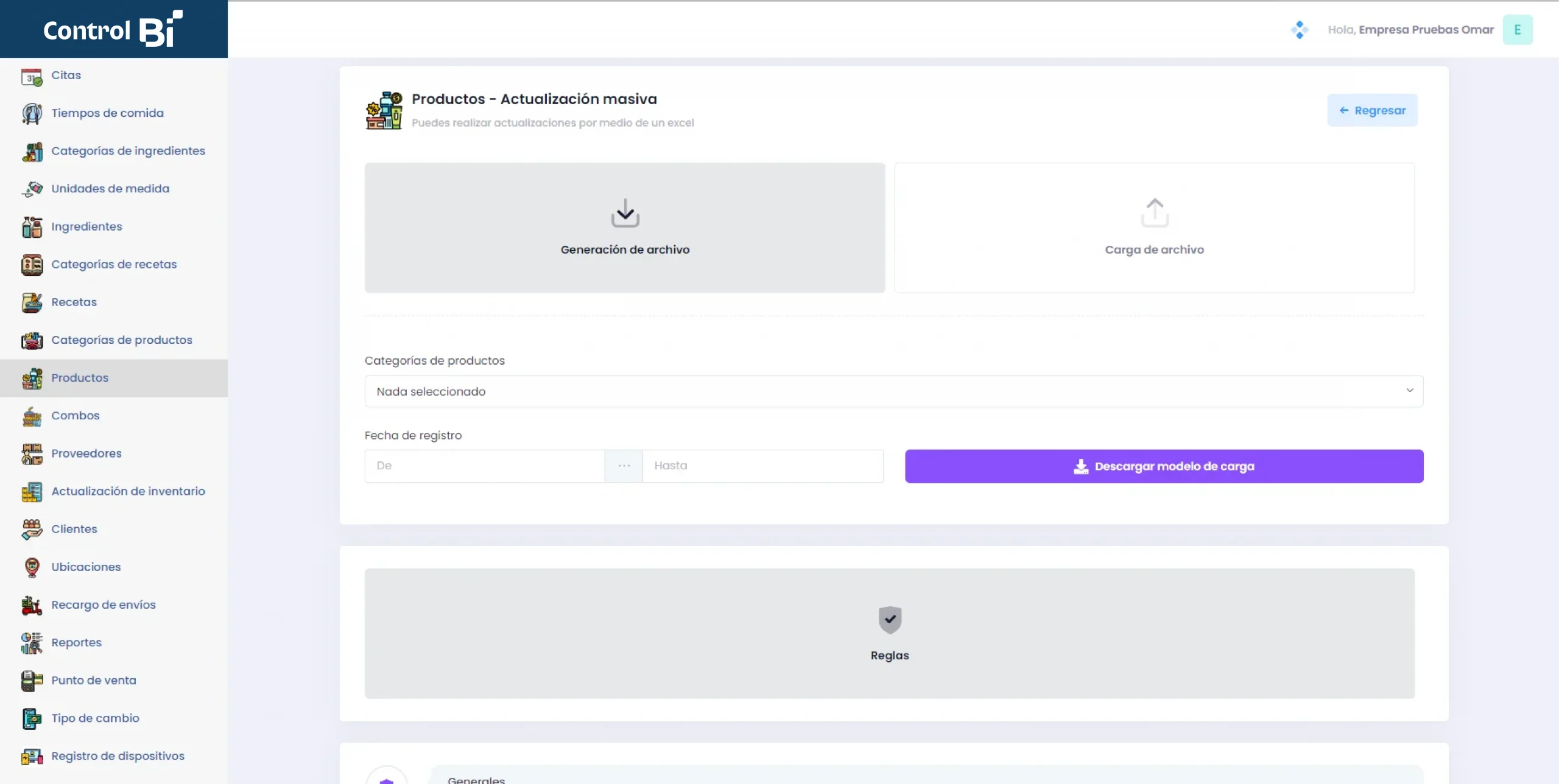Image resolution: width=1559 pixels, height=784 pixels.
Task: Click the Punto de venta icon
Action: pyautogui.click(x=32, y=681)
